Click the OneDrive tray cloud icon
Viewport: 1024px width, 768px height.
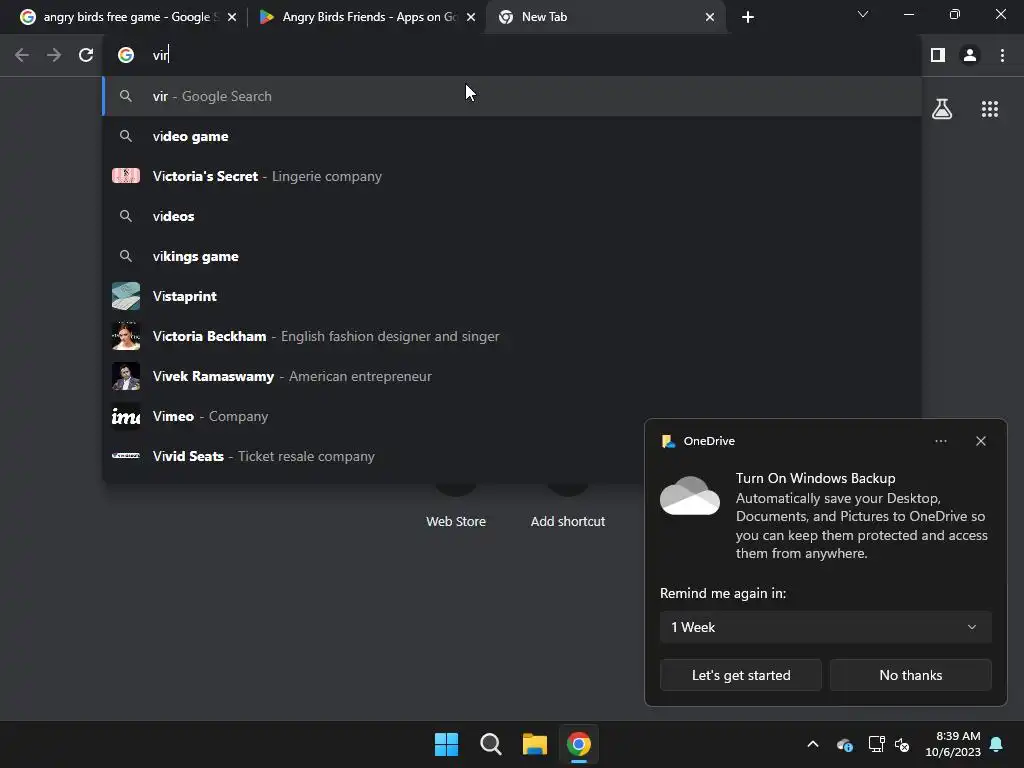click(x=844, y=744)
